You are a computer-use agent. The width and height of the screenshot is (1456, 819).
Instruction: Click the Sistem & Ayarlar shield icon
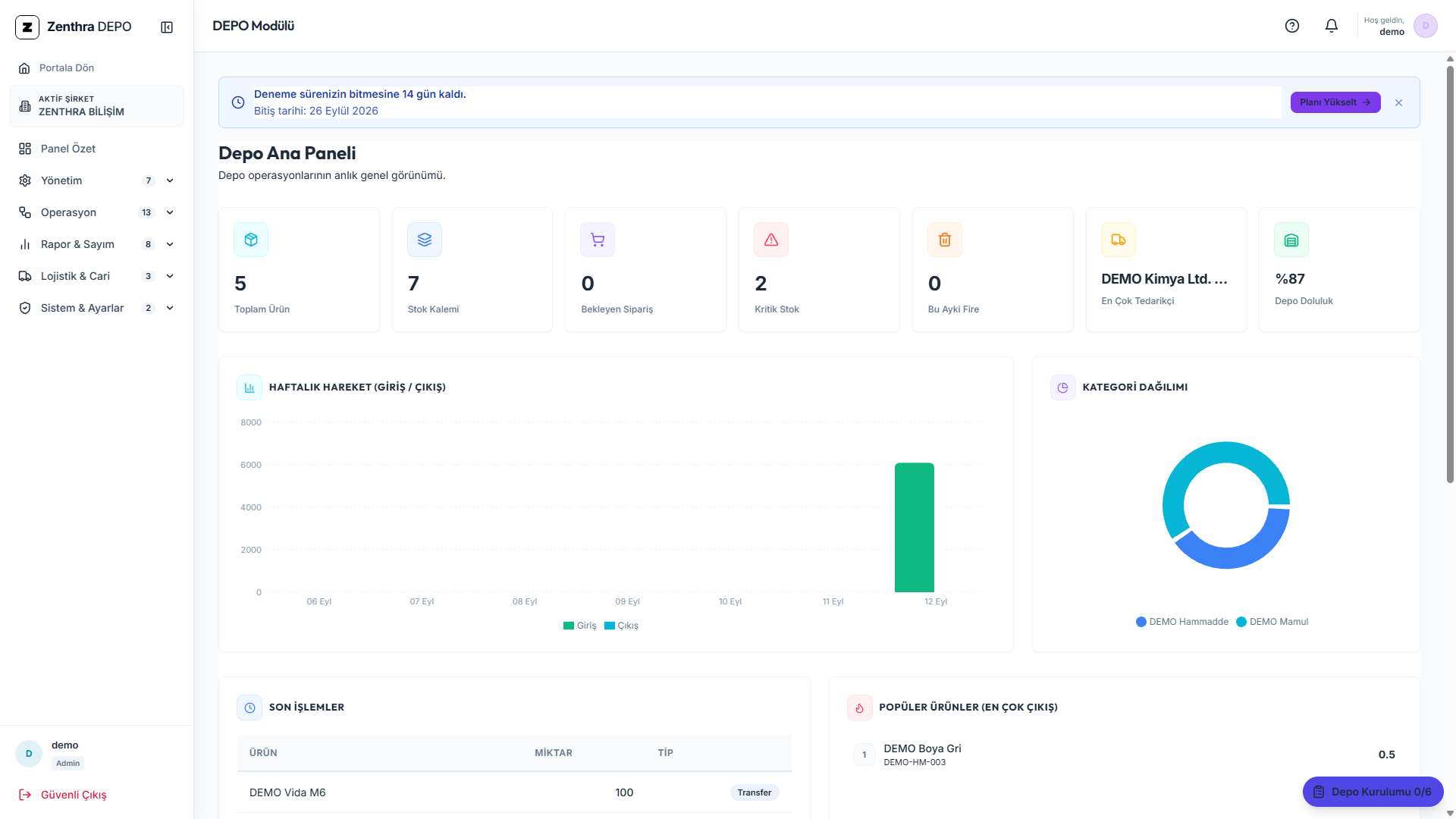(25, 308)
